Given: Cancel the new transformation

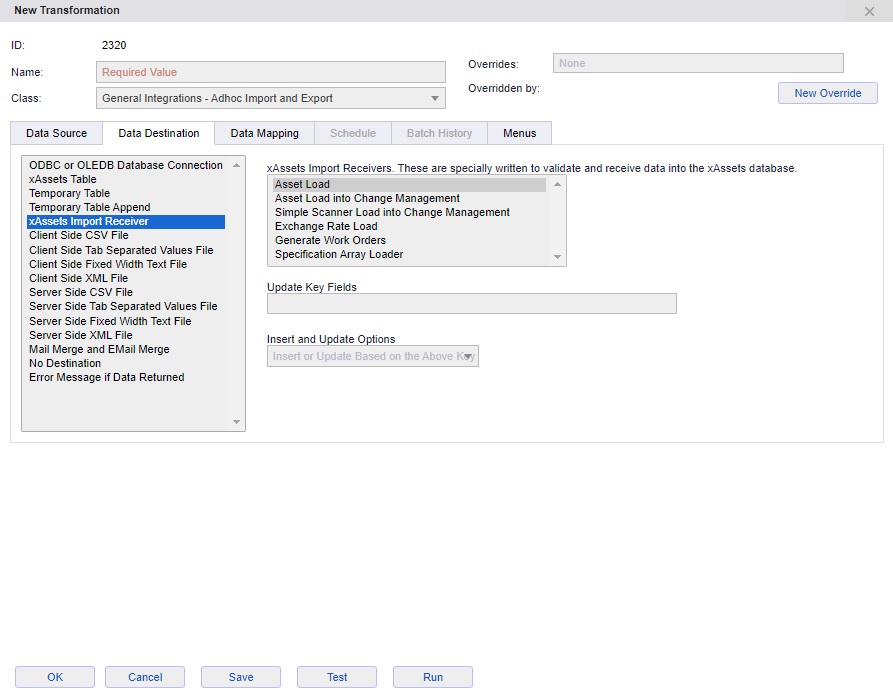Looking at the screenshot, I should tap(145, 677).
